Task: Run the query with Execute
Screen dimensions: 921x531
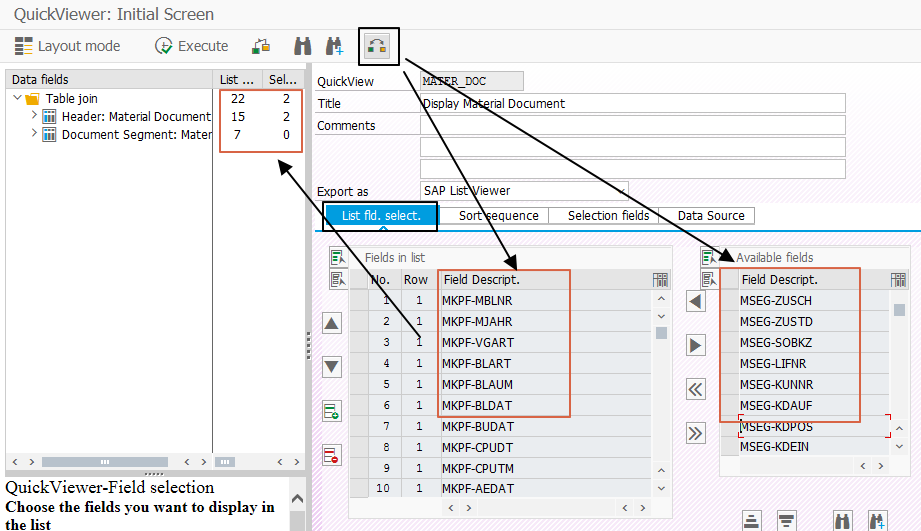Action: pos(191,46)
